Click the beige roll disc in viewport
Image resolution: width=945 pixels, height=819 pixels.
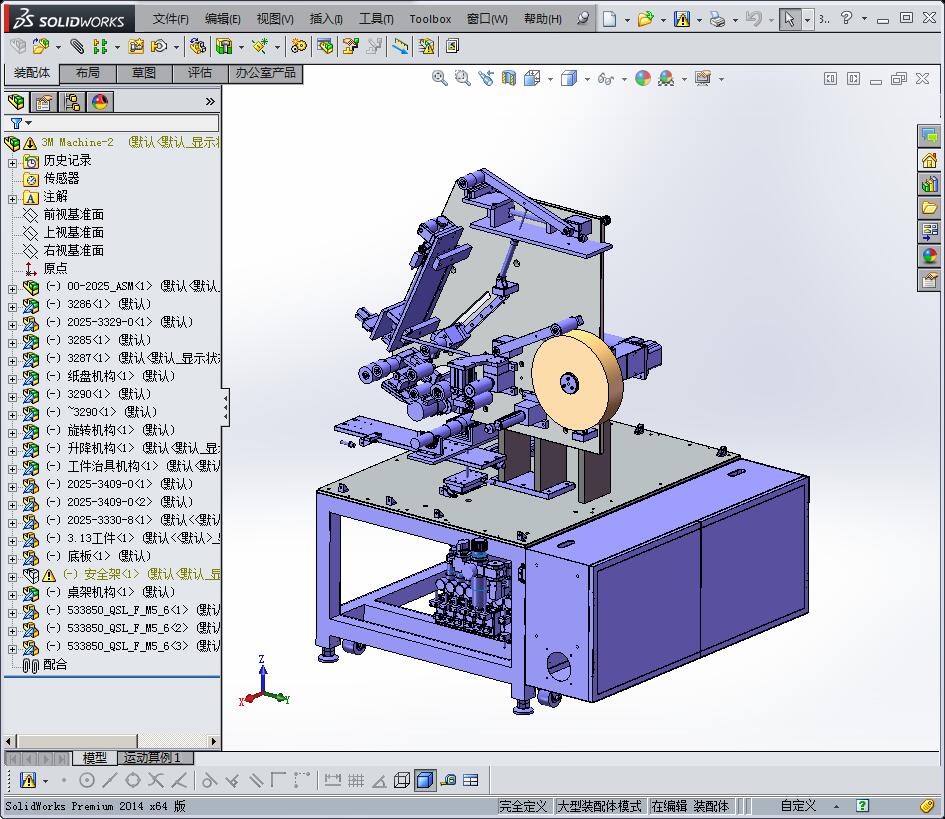click(576, 380)
